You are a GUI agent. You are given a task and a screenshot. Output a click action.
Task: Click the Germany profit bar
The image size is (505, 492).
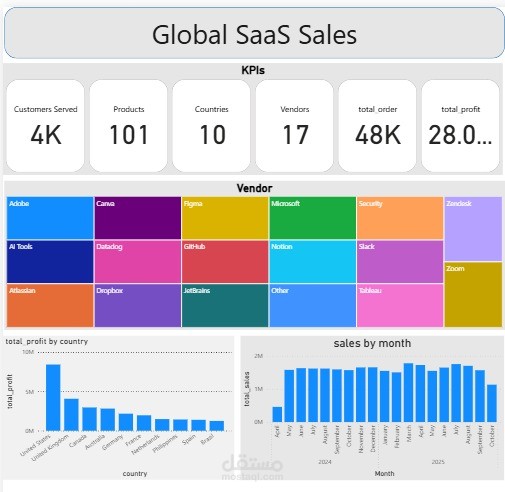[x=126, y=422]
